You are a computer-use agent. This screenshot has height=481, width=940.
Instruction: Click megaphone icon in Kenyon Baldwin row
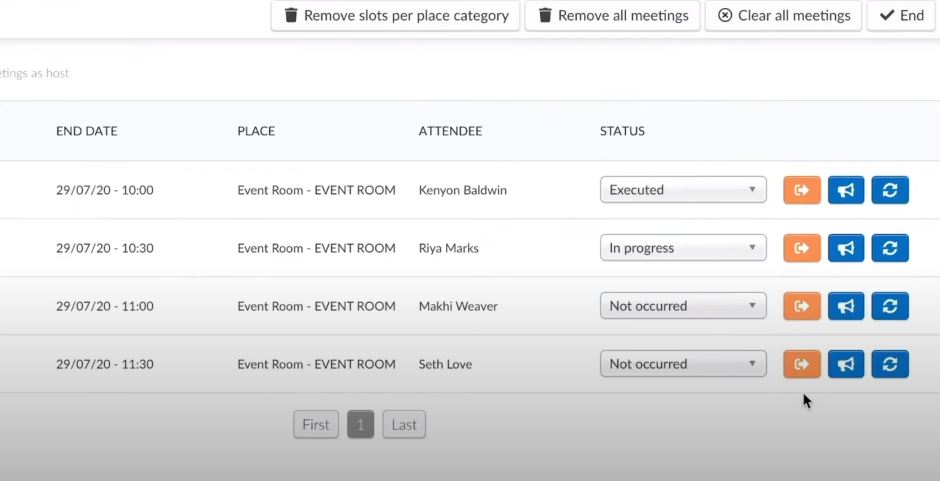coord(846,190)
